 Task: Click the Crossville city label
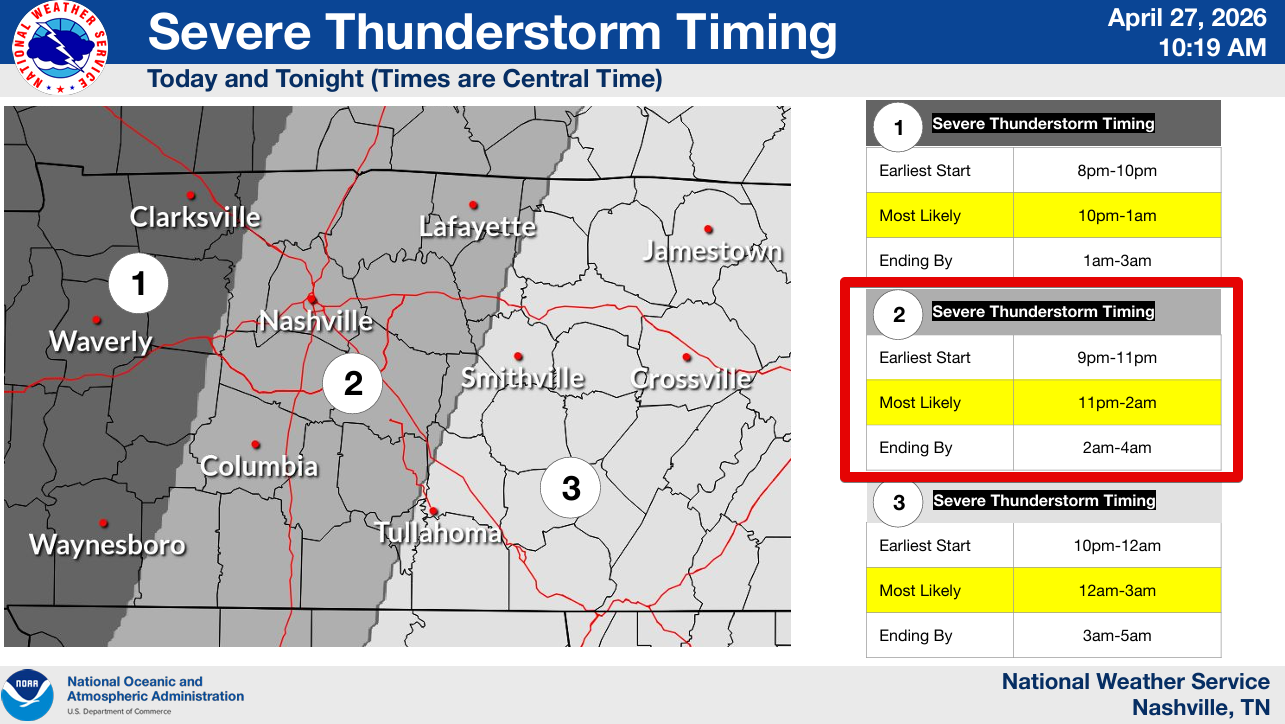pos(690,379)
